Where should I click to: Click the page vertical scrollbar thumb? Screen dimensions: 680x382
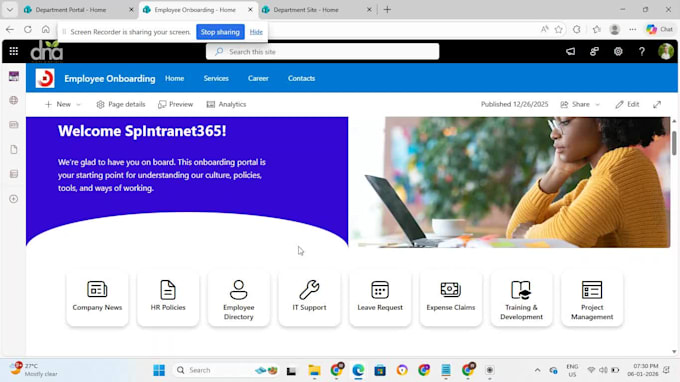coord(674,142)
